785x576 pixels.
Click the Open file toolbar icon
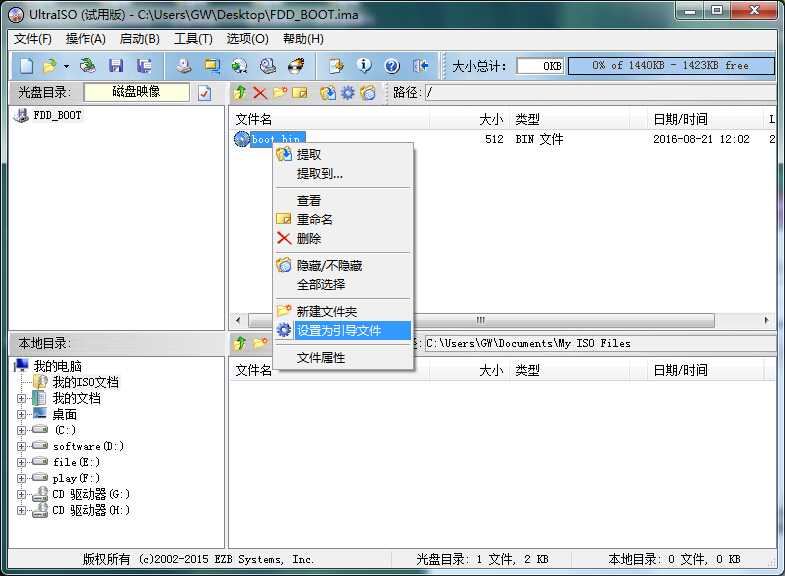[x=50, y=66]
